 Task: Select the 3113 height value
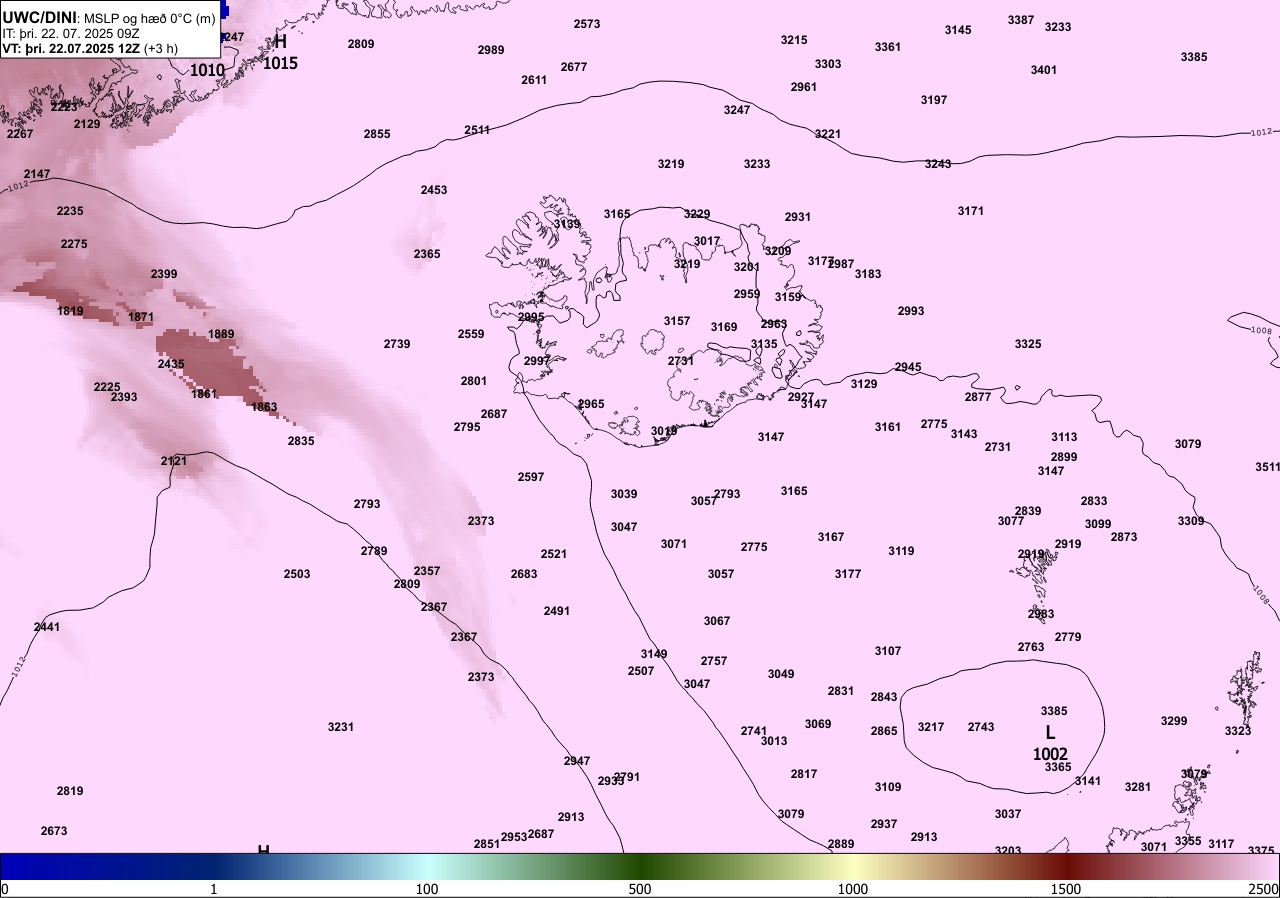(x=1064, y=437)
